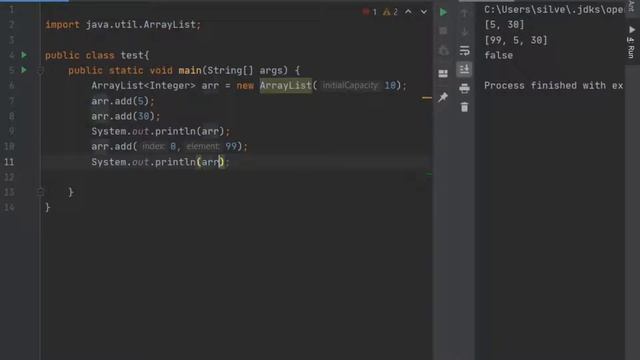Clear console output with trash icon
This screenshot has height=360, width=640.
click(464, 107)
